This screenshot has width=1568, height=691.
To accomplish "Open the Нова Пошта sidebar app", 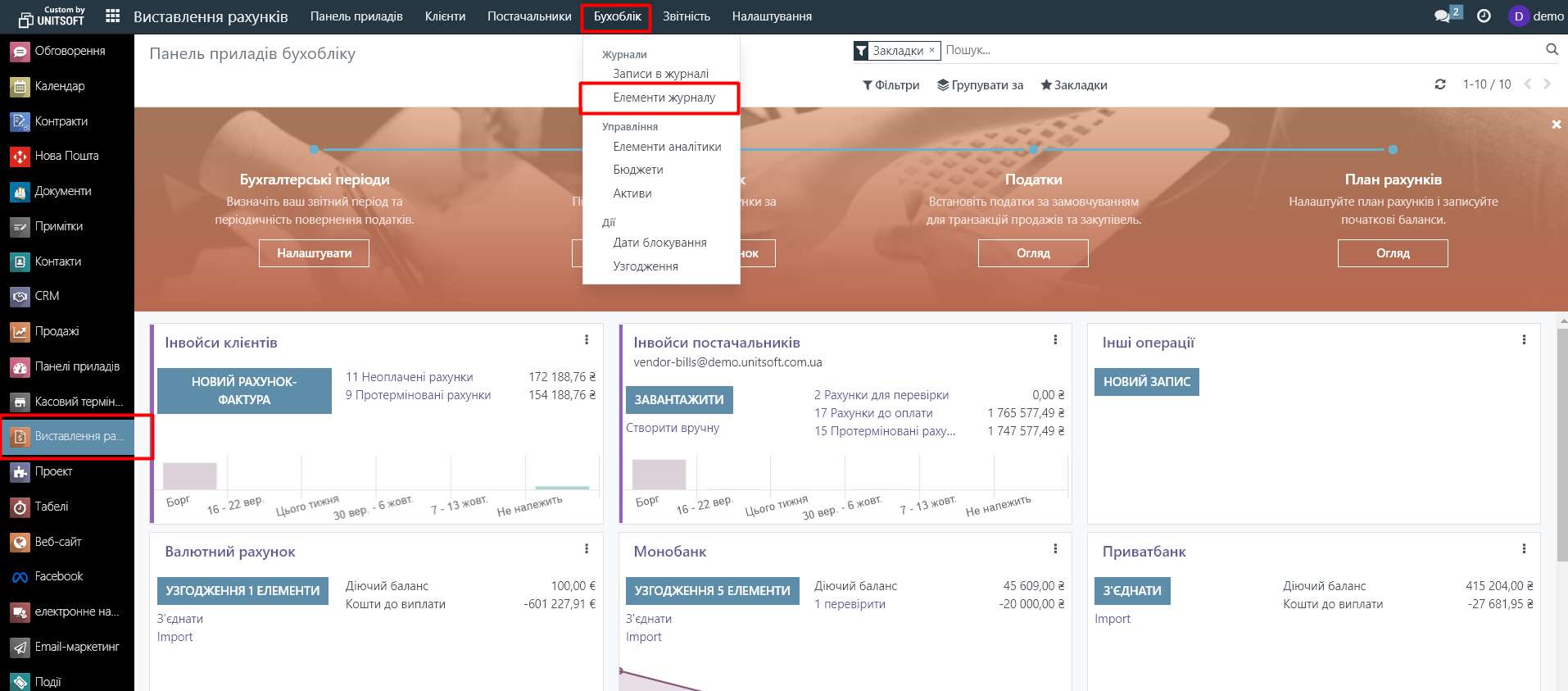I will [66, 156].
